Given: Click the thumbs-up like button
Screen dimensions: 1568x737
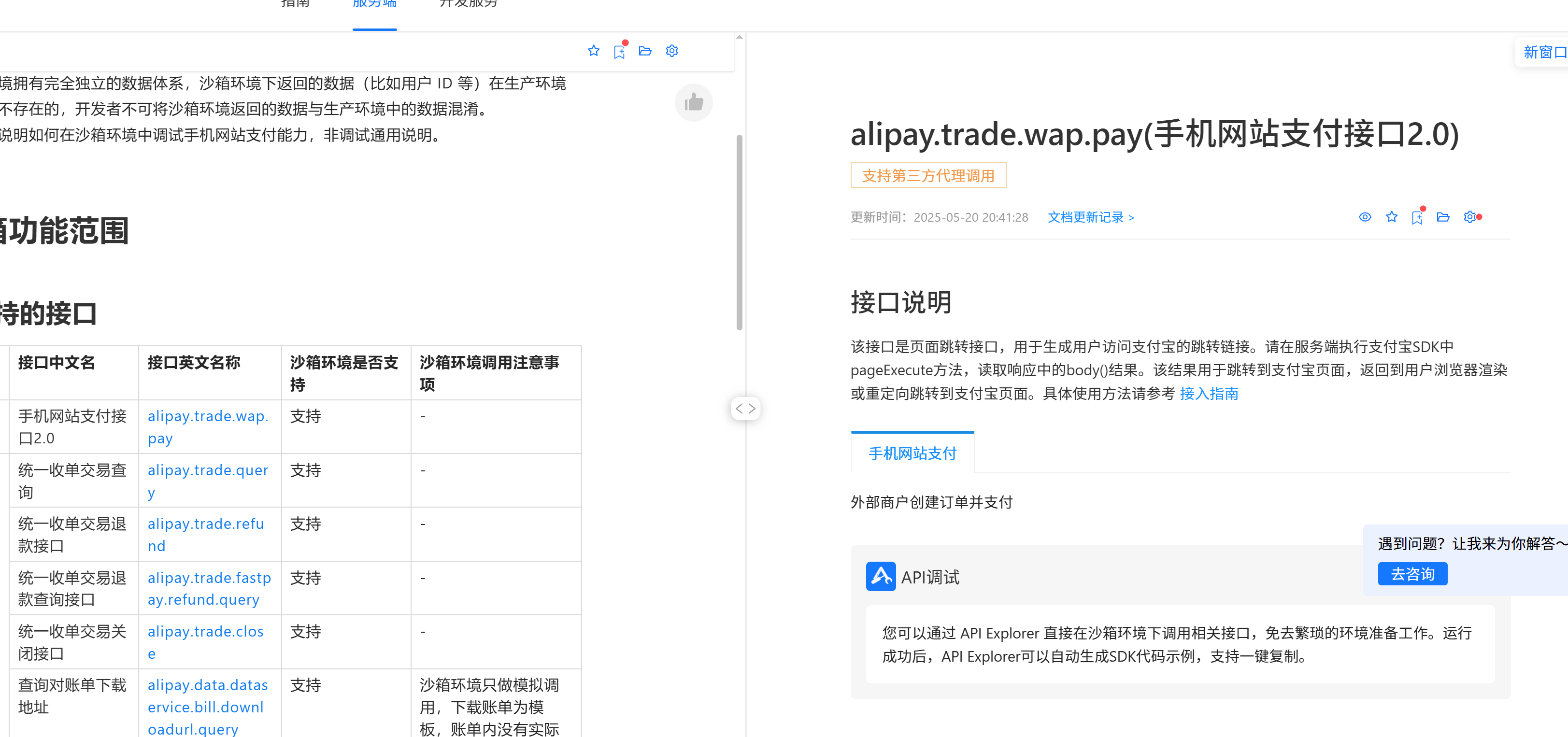Looking at the screenshot, I should [x=693, y=102].
